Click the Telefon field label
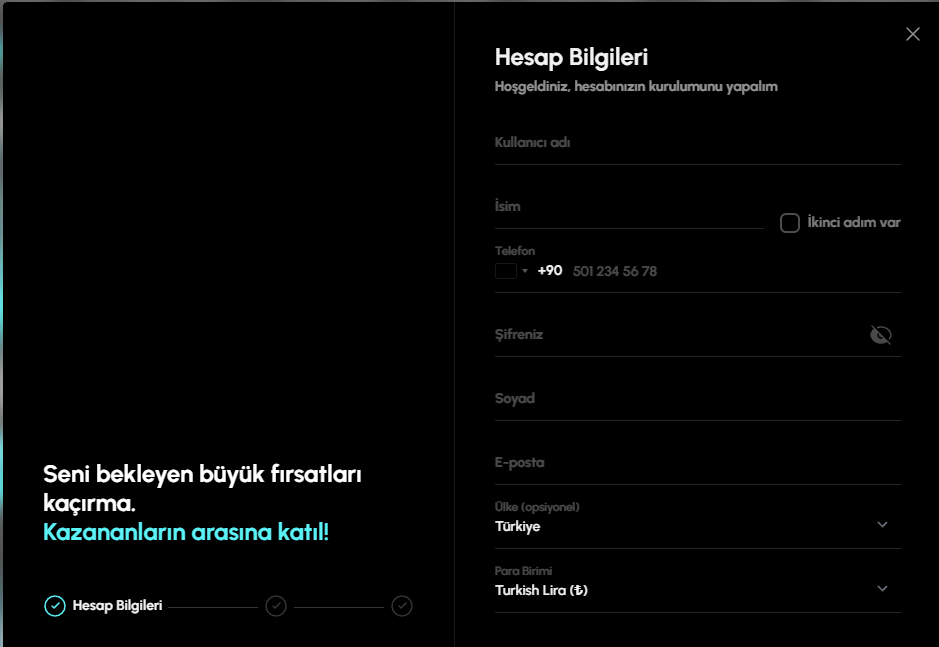Image resolution: width=939 pixels, height=647 pixels. (515, 251)
